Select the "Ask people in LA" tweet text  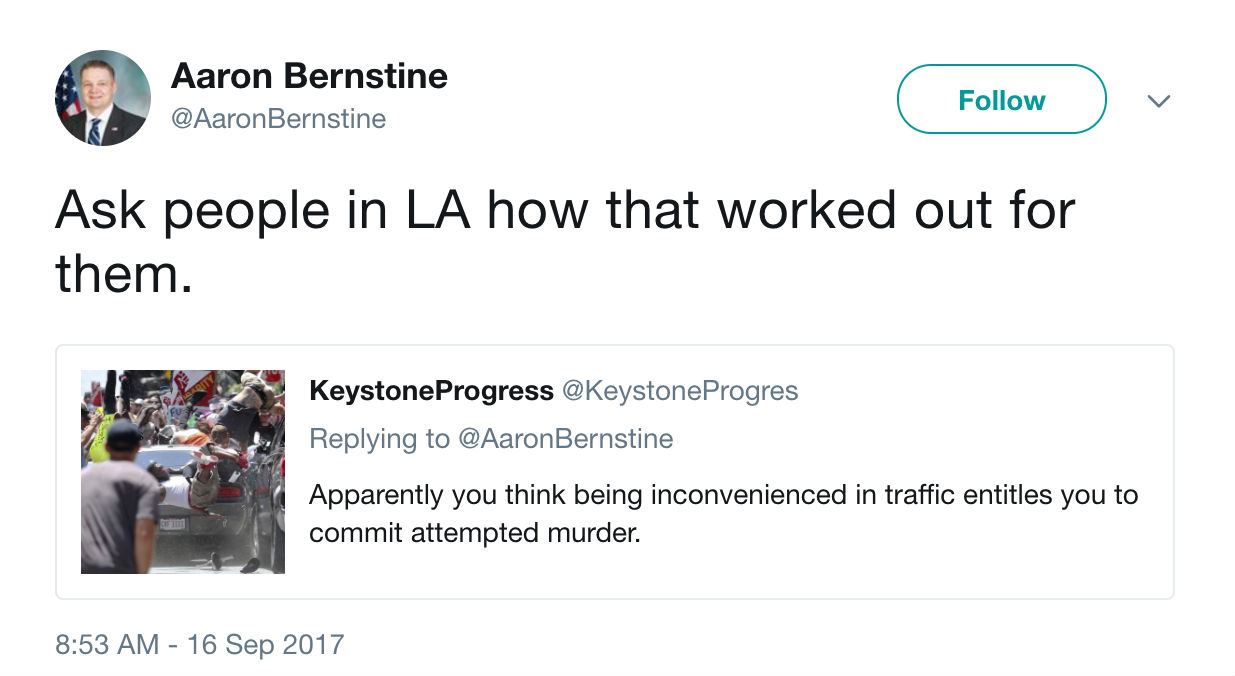click(564, 240)
